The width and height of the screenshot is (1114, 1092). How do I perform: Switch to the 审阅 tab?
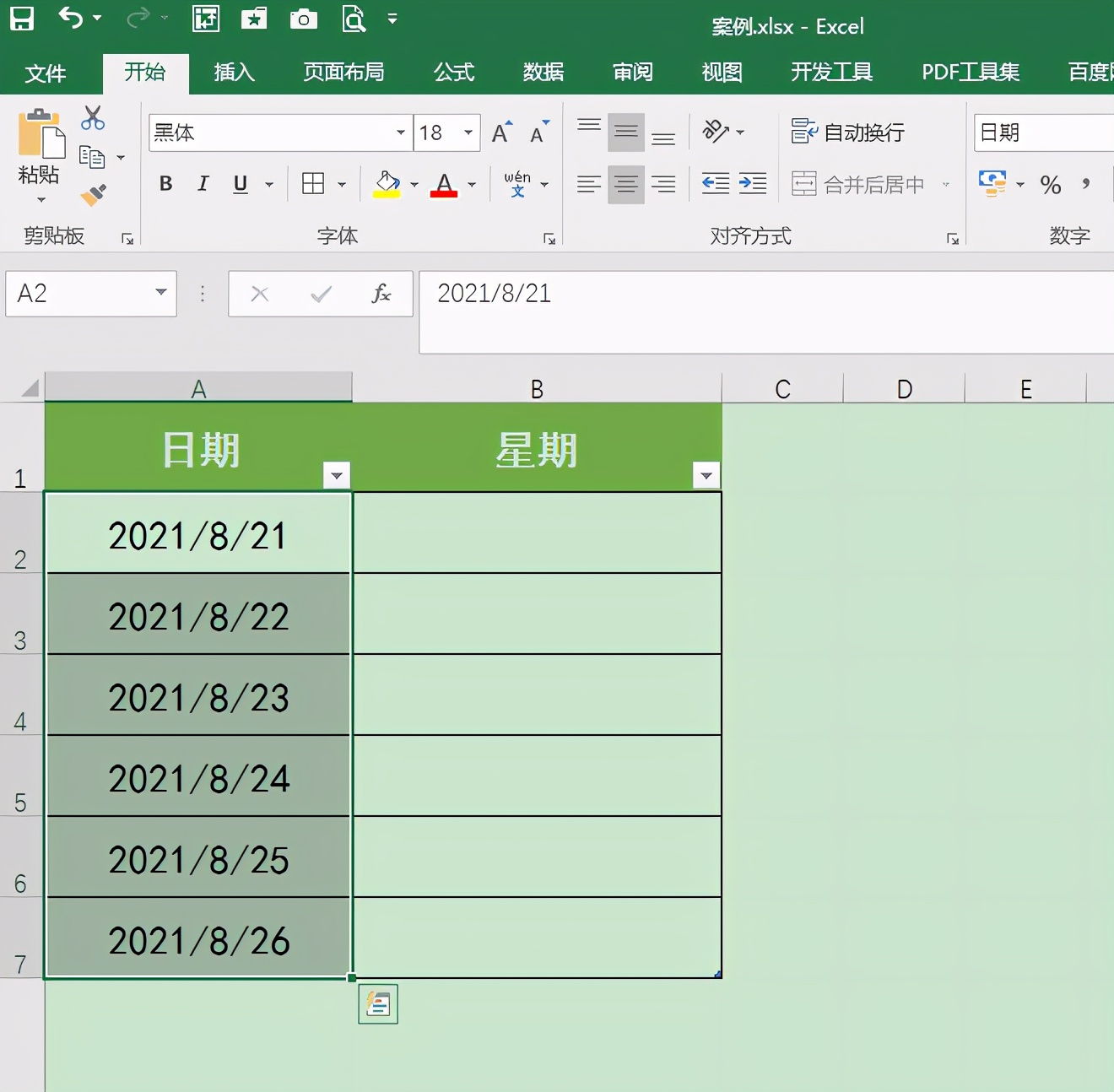tap(633, 73)
